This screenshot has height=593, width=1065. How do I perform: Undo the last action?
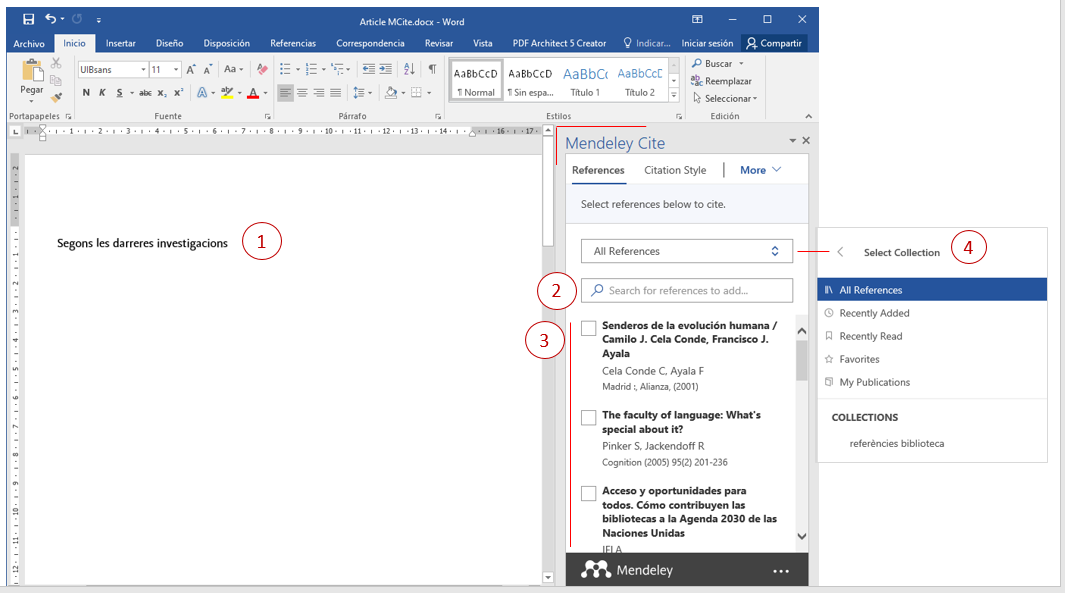pos(50,19)
